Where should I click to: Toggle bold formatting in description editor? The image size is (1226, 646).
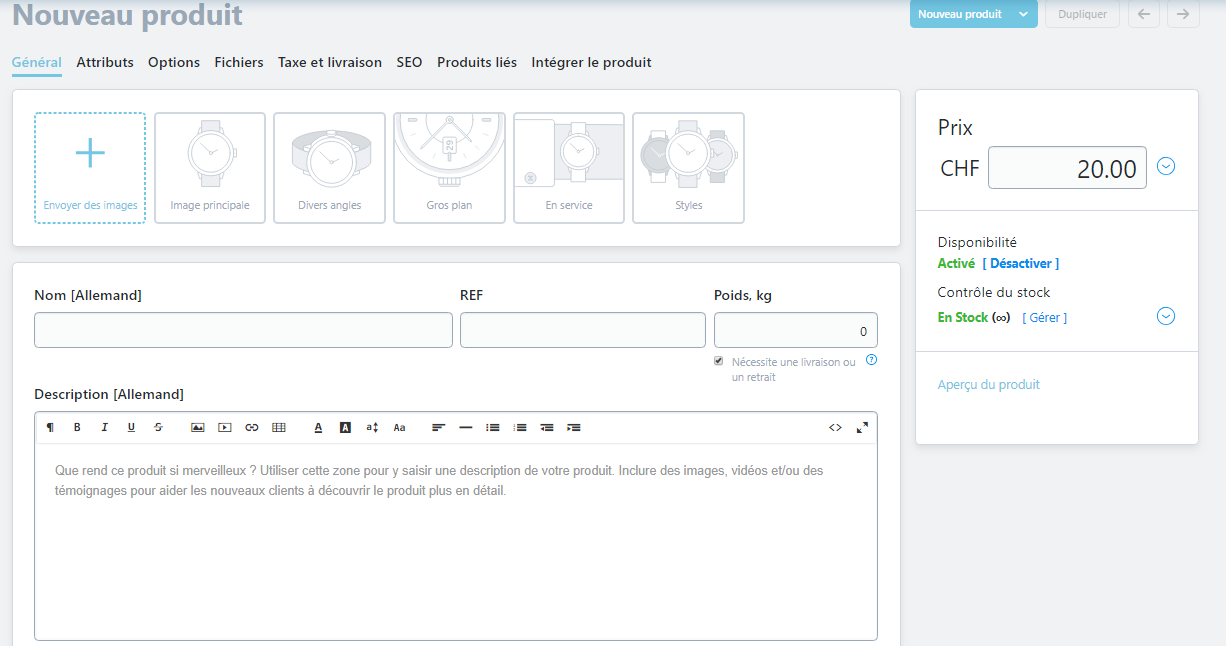(x=77, y=427)
